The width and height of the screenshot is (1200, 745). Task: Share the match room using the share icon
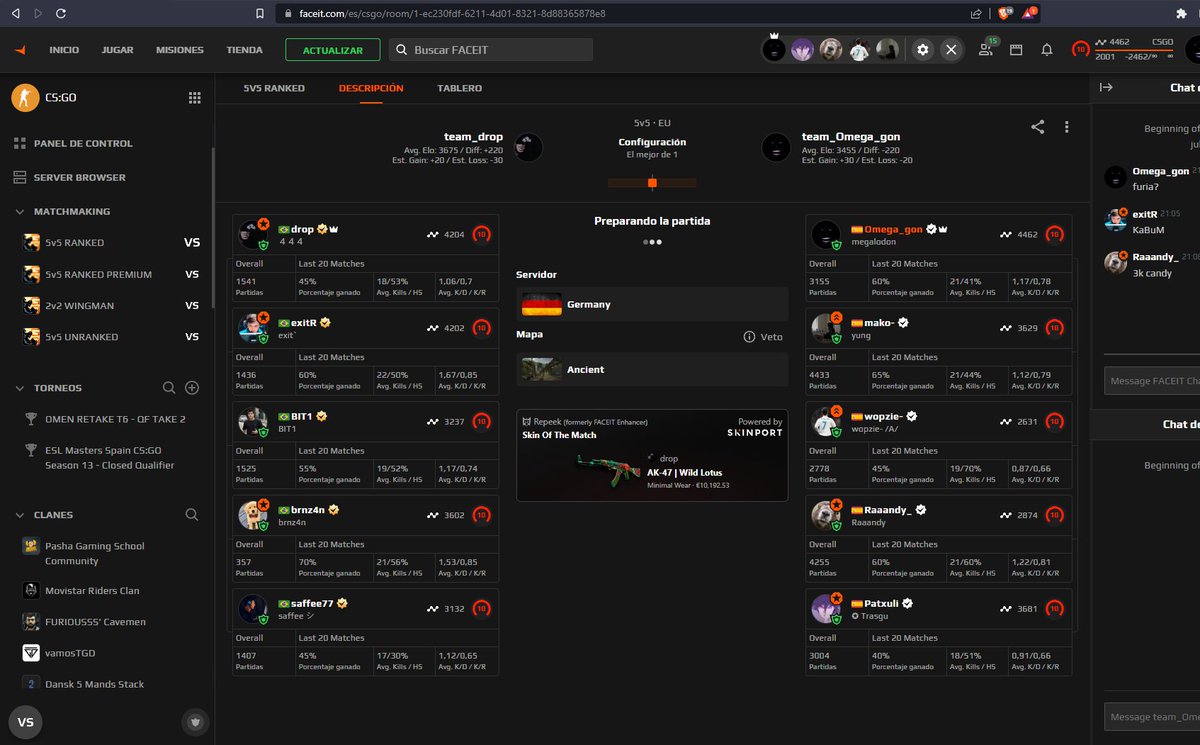(x=1038, y=127)
